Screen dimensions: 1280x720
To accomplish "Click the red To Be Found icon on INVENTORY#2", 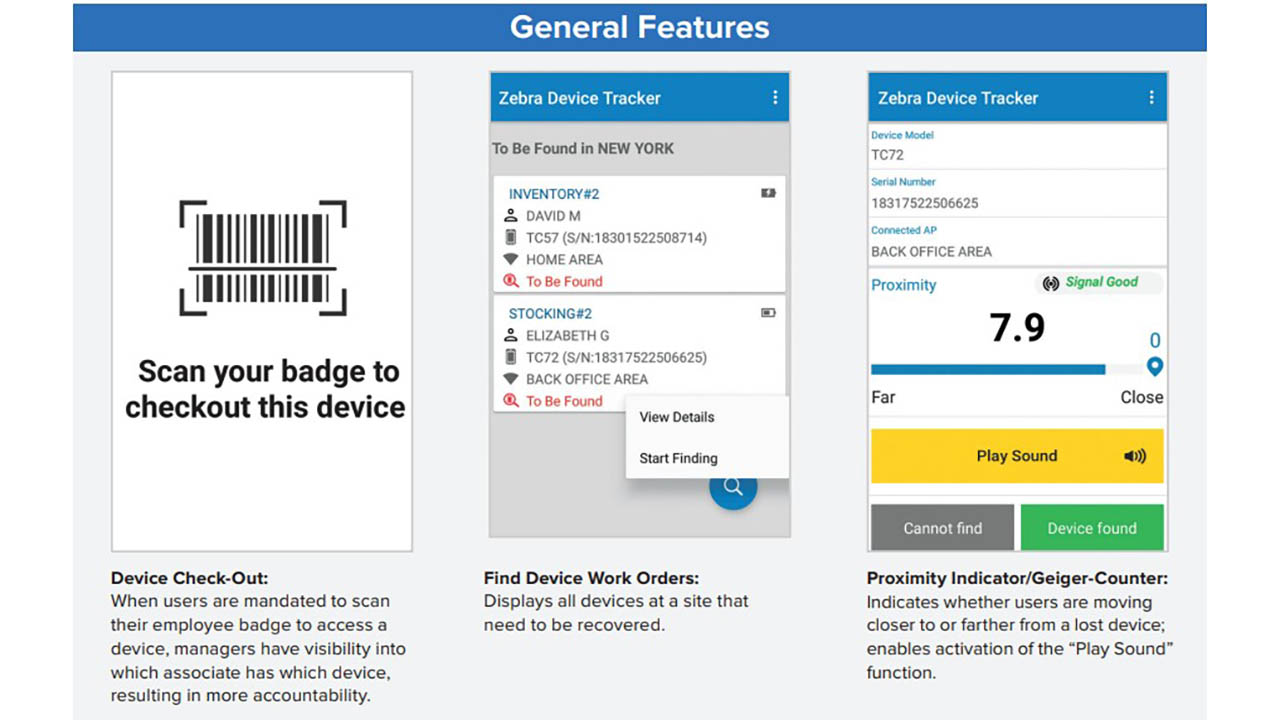I will tap(512, 281).
